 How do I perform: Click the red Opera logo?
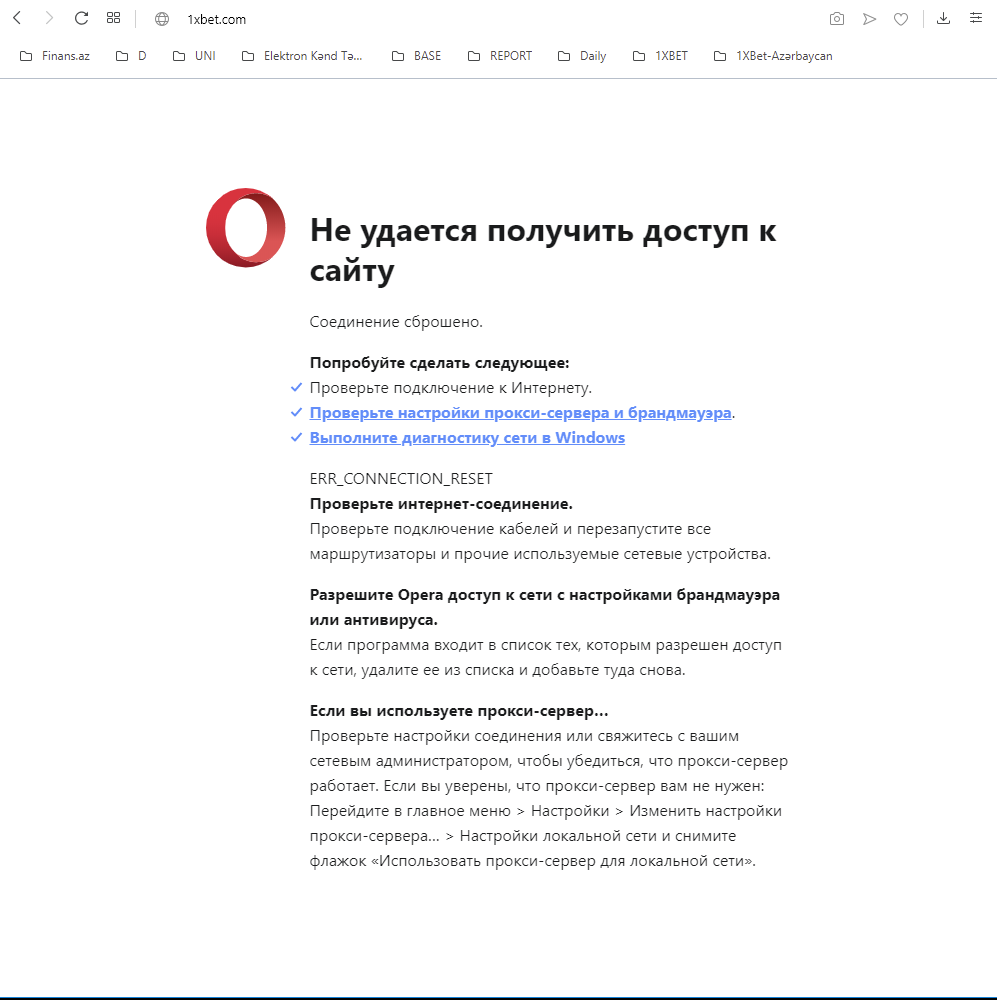pyautogui.click(x=246, y=228)
